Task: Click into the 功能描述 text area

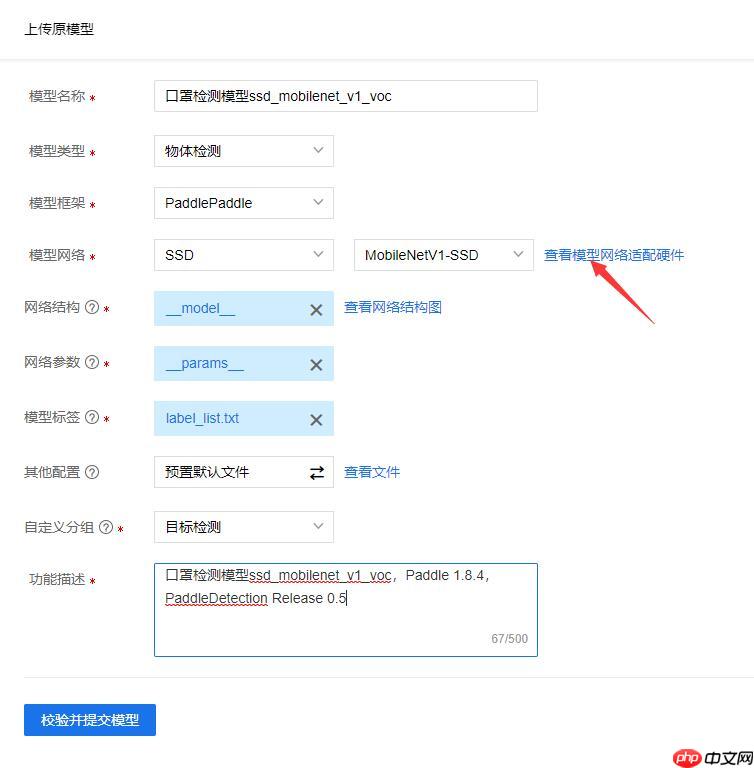Action: 345,620
